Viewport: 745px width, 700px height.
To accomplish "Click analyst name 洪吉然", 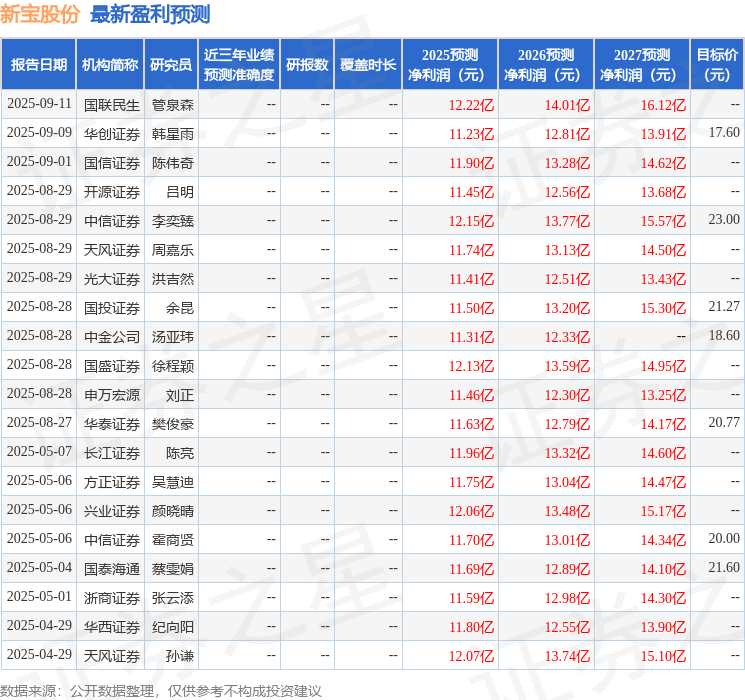I will coord(172,278).
